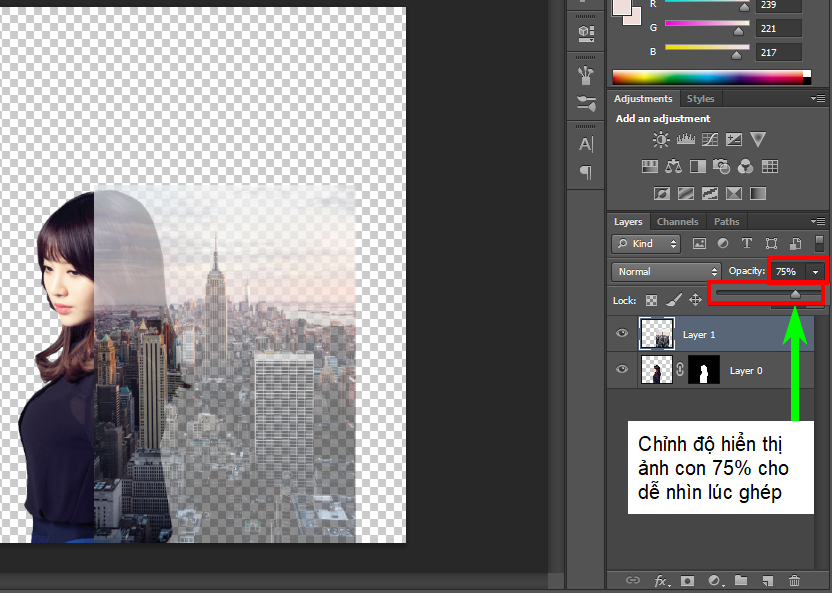Open the Normal blend mode dropdown
Image resolution: width=832 pixels, height=593 pixels.
point(667,271)
